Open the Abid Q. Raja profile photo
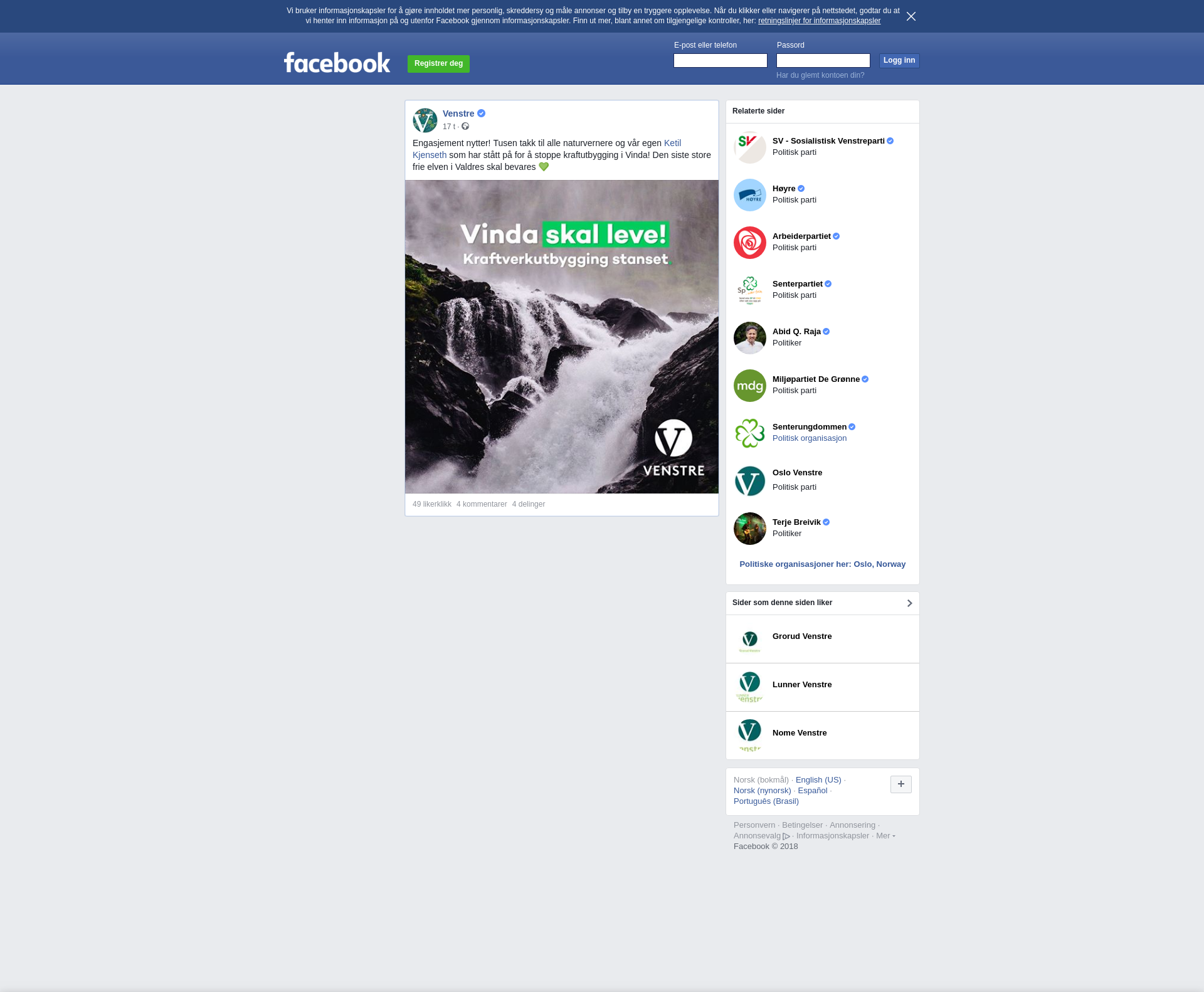The image size is (1204, 992). point(750,338)
